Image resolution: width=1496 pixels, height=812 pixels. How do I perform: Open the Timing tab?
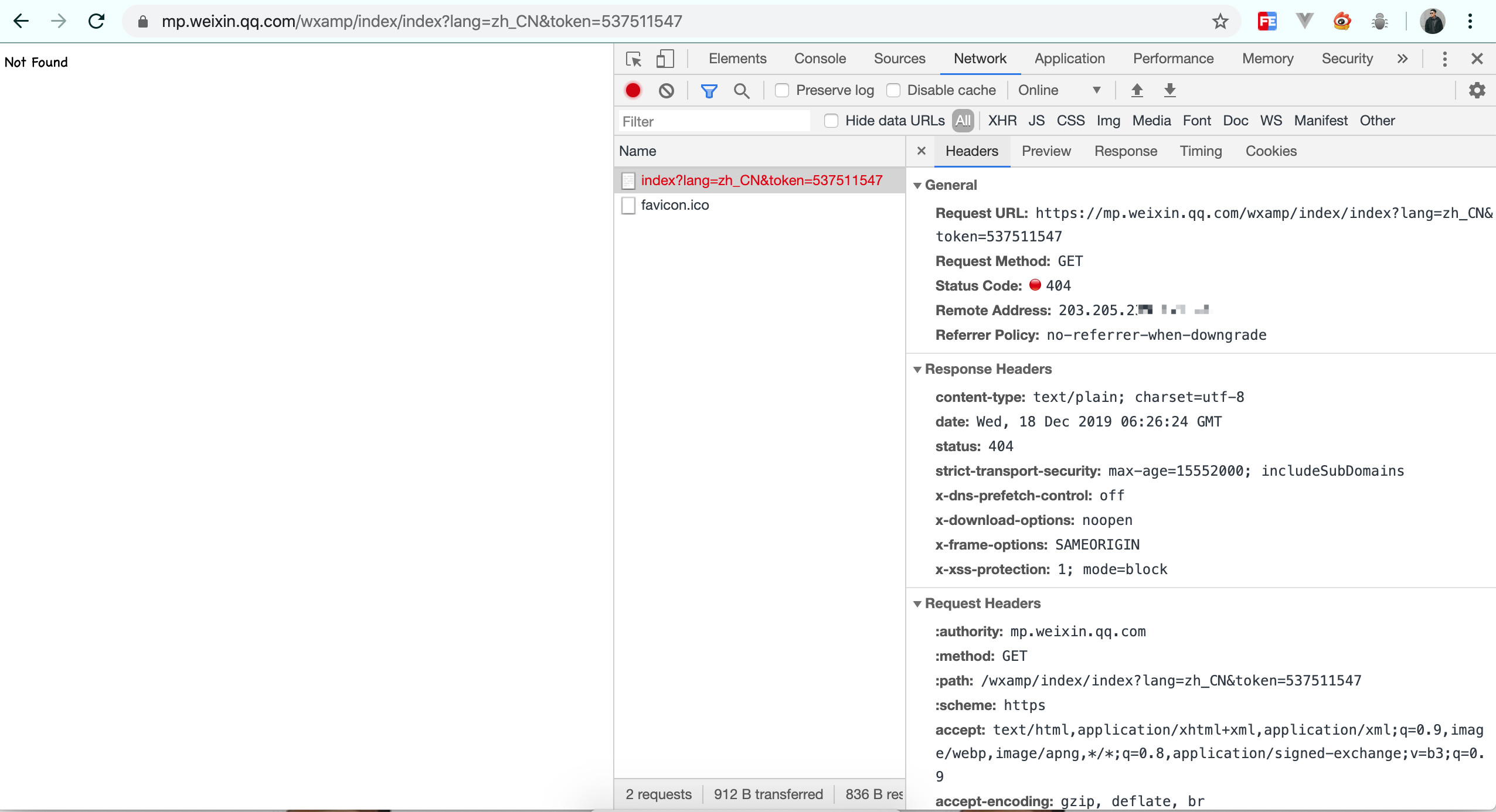coord(1201,151)
